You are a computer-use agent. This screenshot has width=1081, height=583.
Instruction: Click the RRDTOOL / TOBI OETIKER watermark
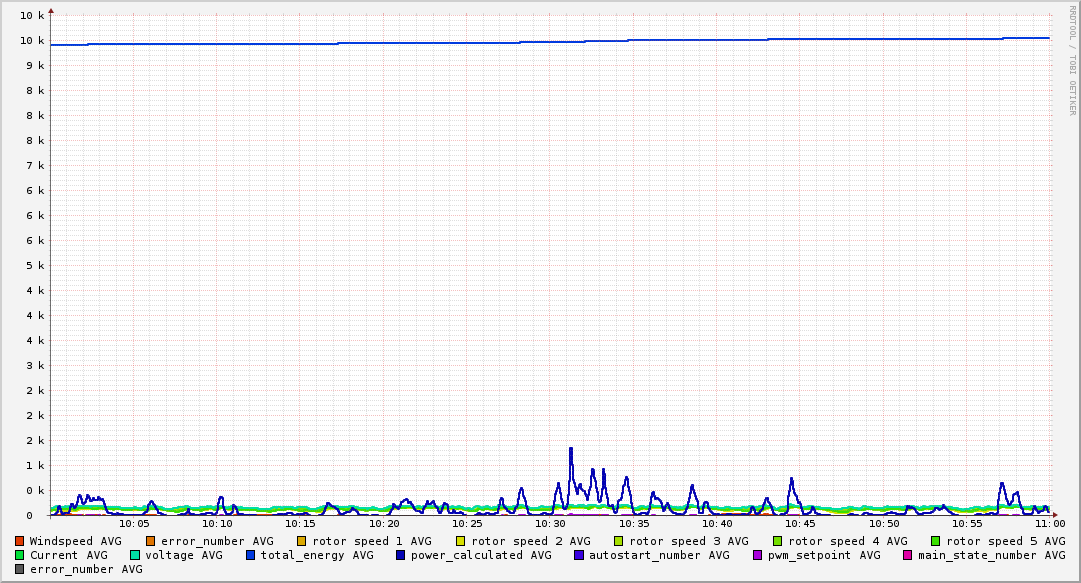tap(1072, 60)
